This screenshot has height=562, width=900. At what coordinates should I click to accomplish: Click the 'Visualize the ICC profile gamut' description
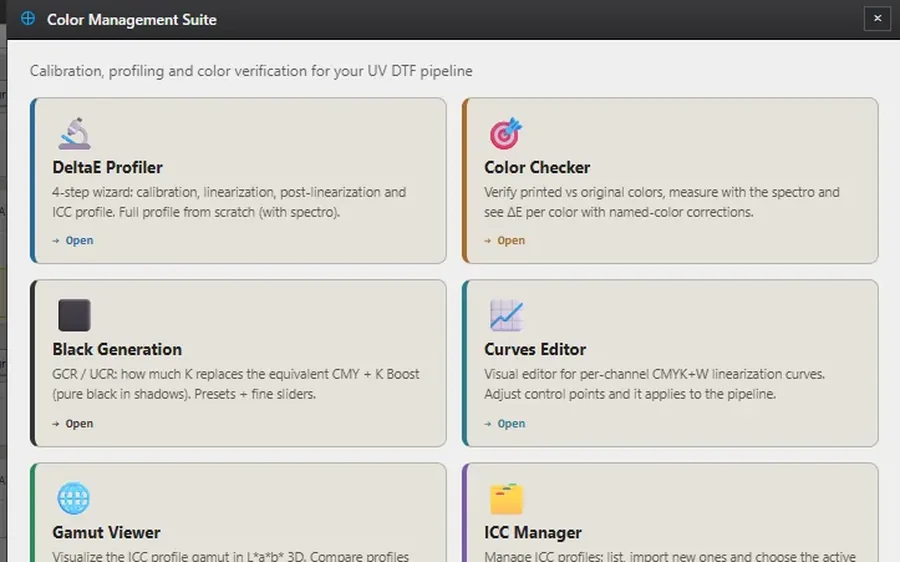pos(231,556)
